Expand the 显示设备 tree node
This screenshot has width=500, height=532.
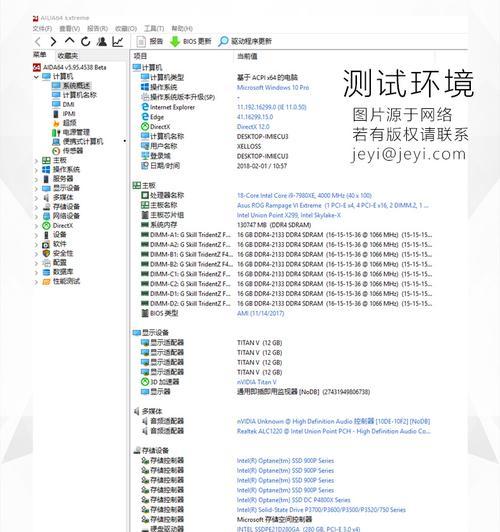(x=36, y=189)
